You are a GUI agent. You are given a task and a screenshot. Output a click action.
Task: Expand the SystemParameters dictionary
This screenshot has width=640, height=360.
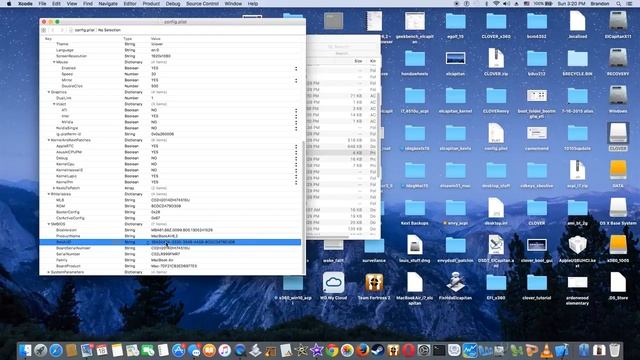click(x=49, y=272)
